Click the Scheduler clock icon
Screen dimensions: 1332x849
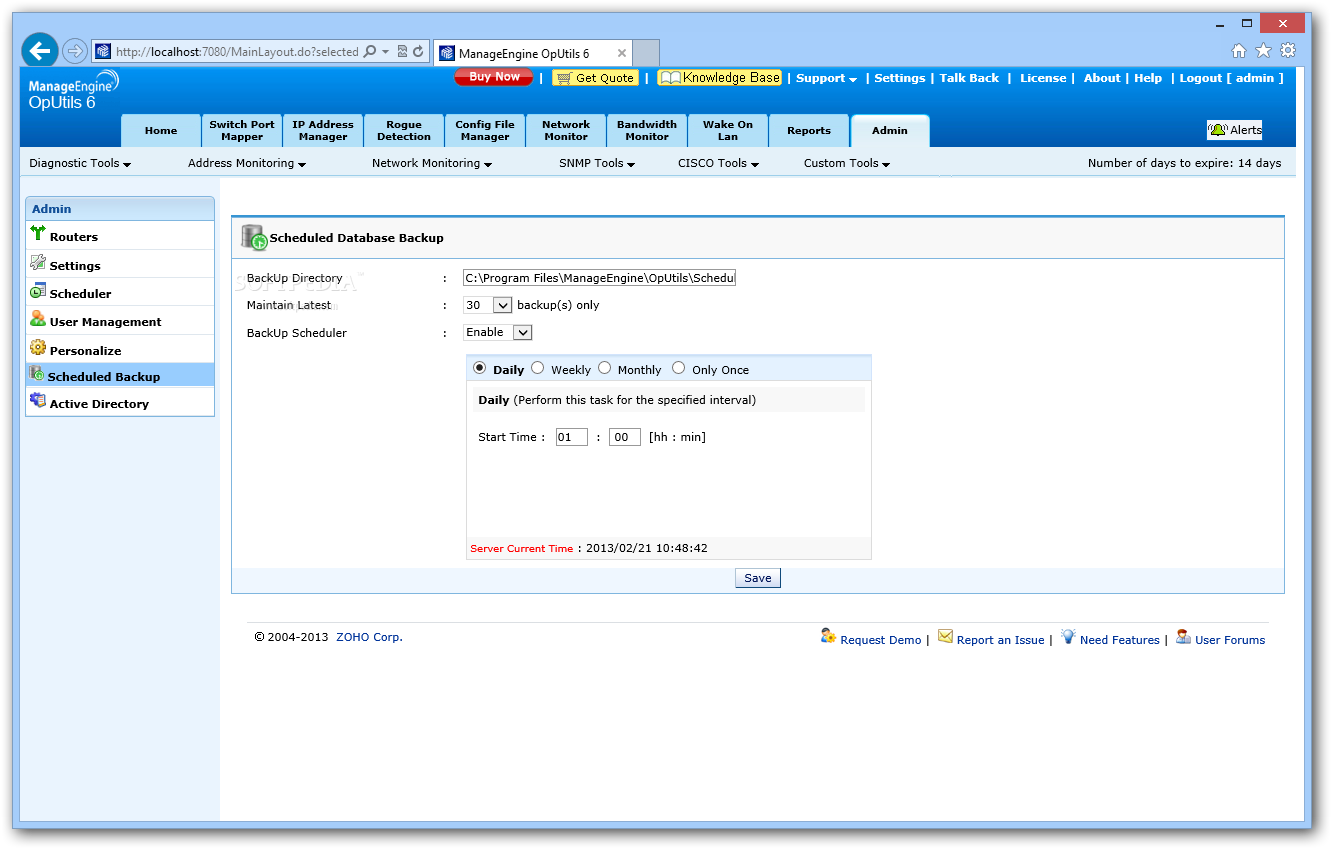point(38,291)
